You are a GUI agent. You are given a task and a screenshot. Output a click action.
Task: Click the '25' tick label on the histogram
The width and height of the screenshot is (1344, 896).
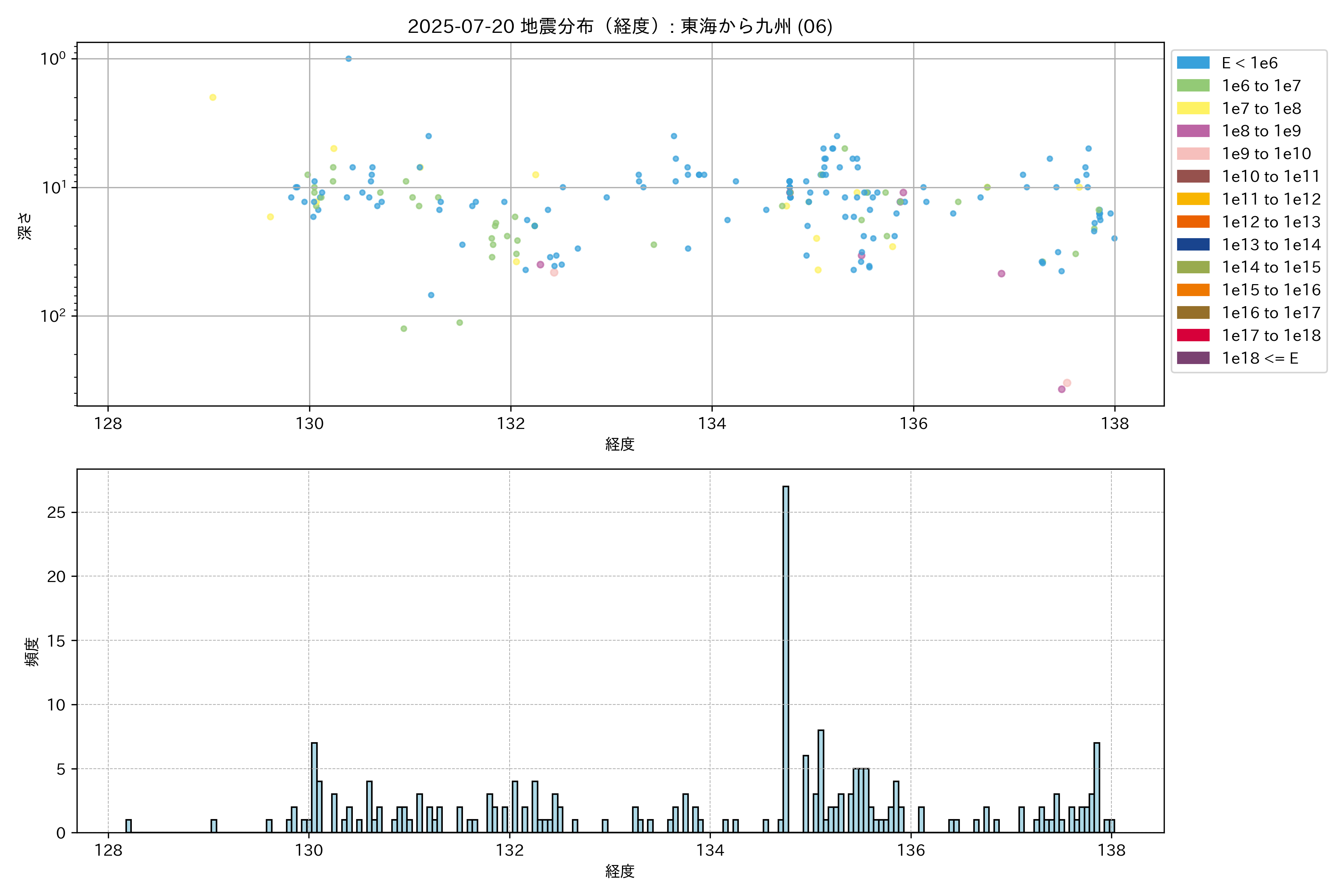[x=57, y=513]
